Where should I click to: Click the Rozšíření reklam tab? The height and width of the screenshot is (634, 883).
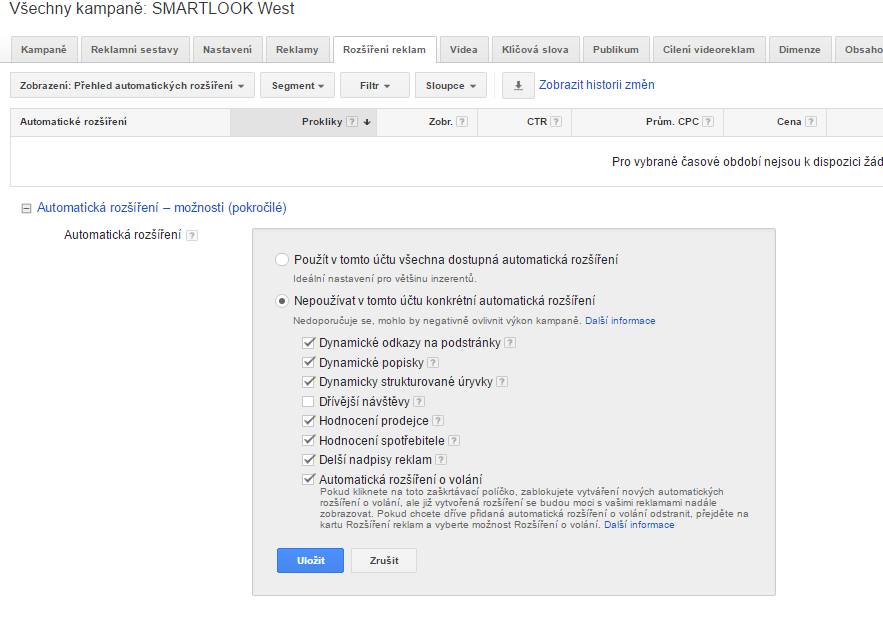(x=384, y=50)
